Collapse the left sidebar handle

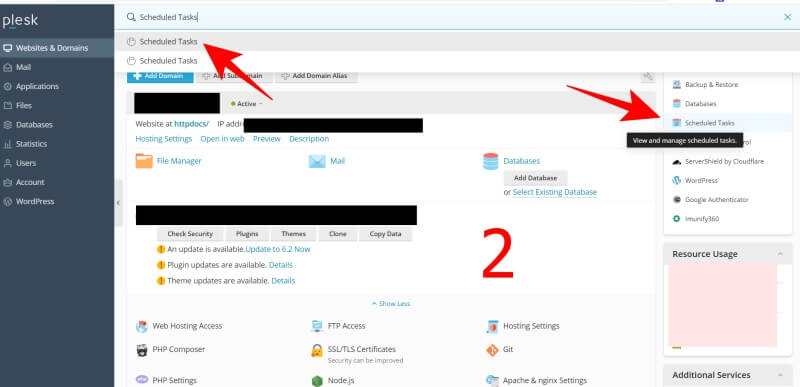click(118, 203)
